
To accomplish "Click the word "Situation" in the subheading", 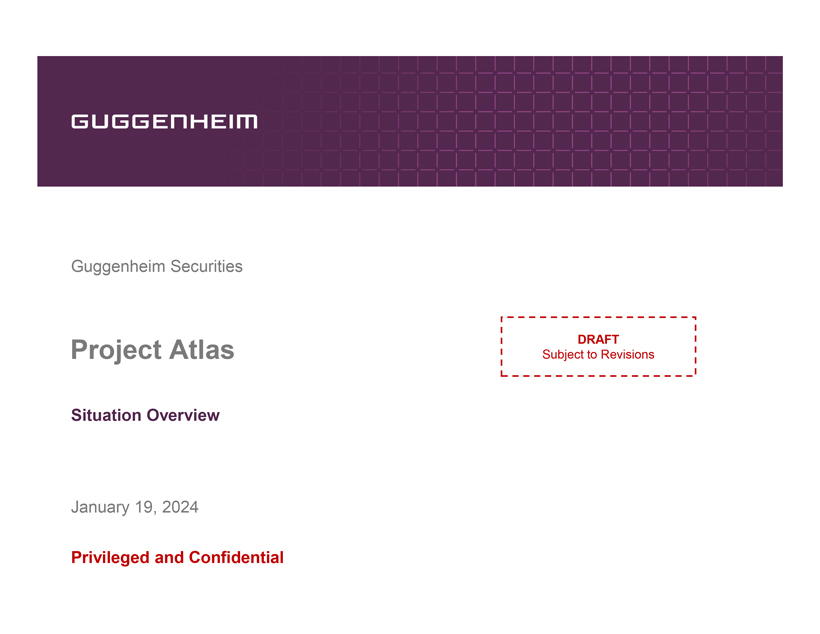I will [106, 415].
